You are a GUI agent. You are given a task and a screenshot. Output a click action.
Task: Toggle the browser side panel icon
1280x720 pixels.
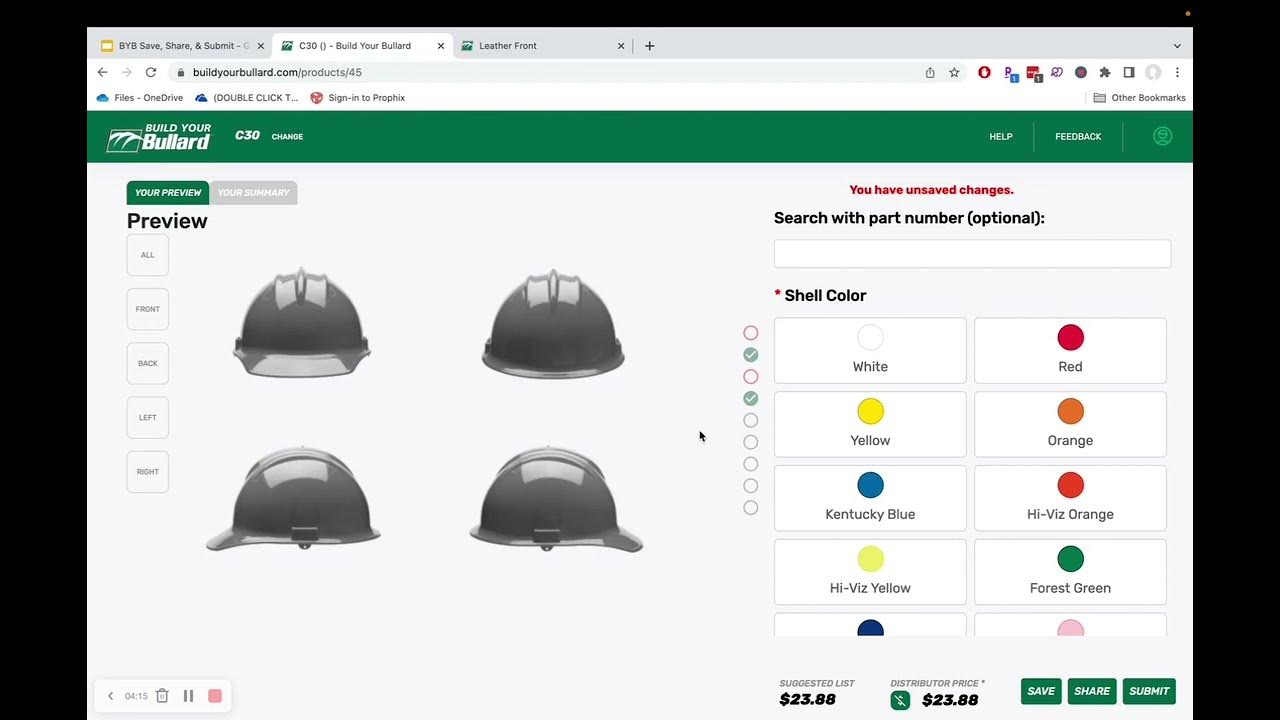point(1129,72)
